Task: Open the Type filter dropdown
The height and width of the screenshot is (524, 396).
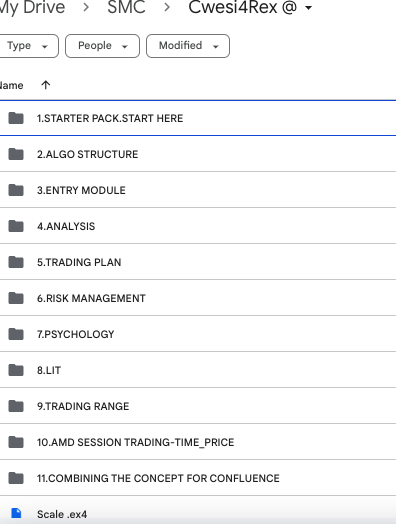Action: [x=29, y=46]
